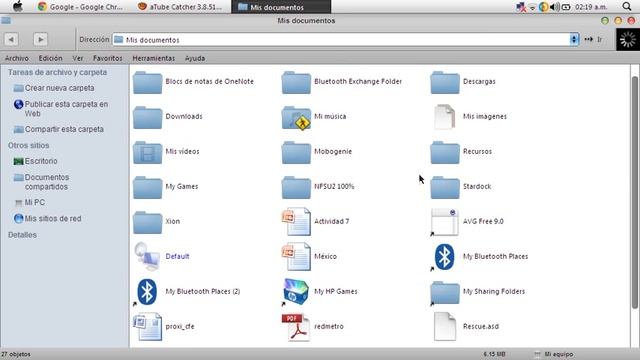The width and height of the screenshot is (640, 360).
Task: Open the Ayuda menu
Action: pyautogui.click(x=195, y=58)
